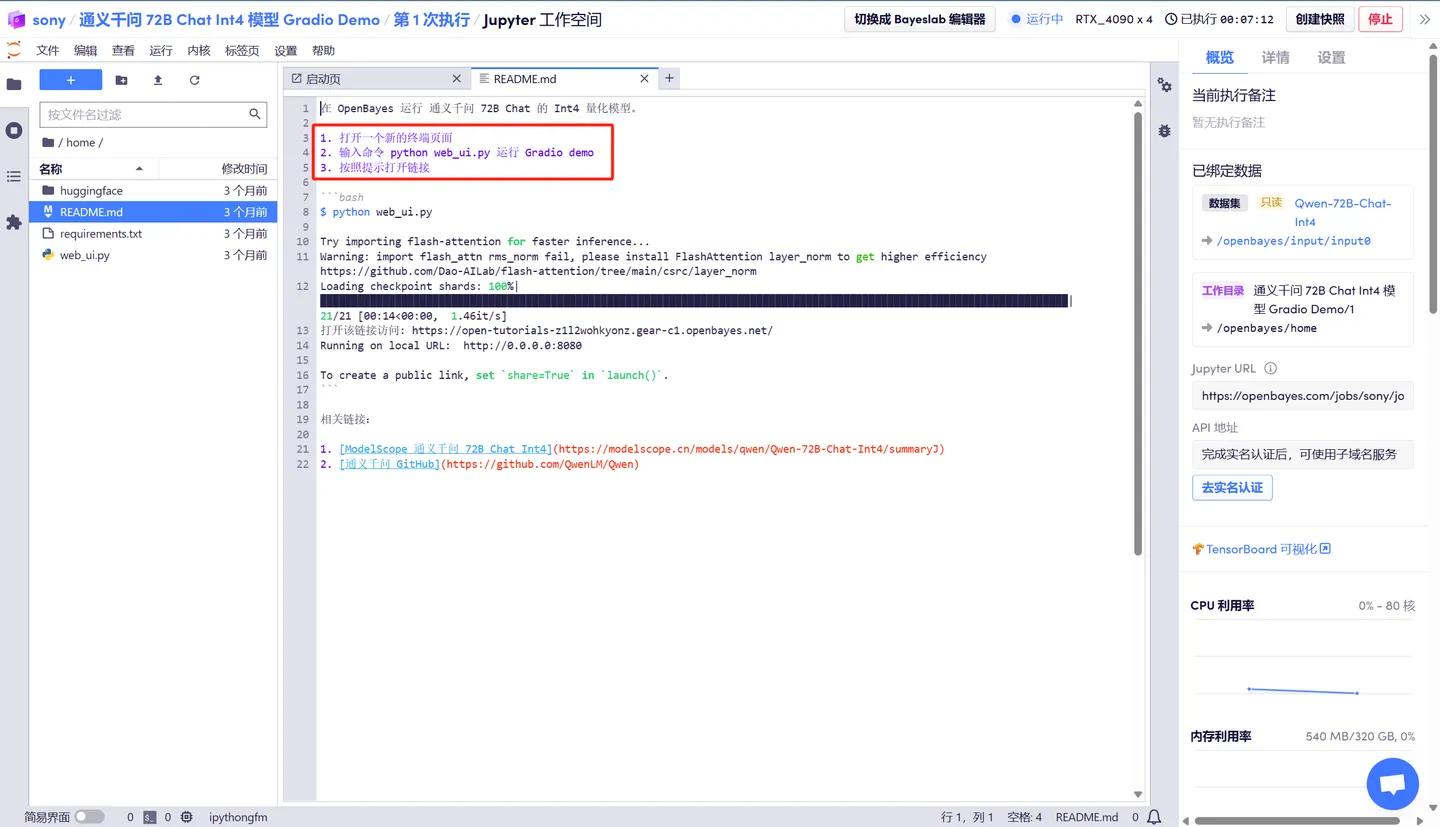Close the 启动页 tab
The width and height of the screenshot is (1440, 827).
tap(457, 78)
